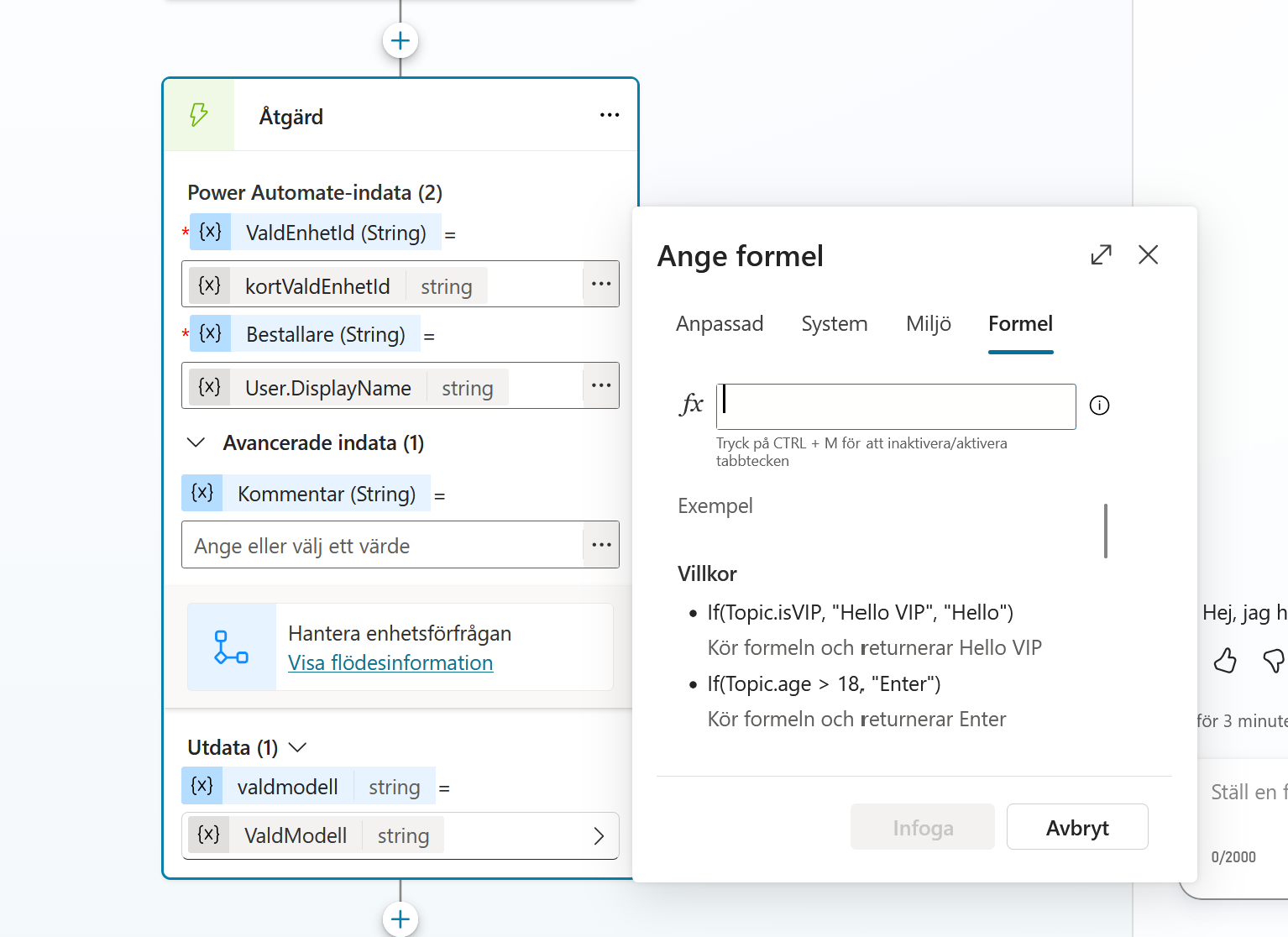1288x937 pixels.
Task: Click the Power Automate-indata (2) heading
Action: [x=315, y=192]
